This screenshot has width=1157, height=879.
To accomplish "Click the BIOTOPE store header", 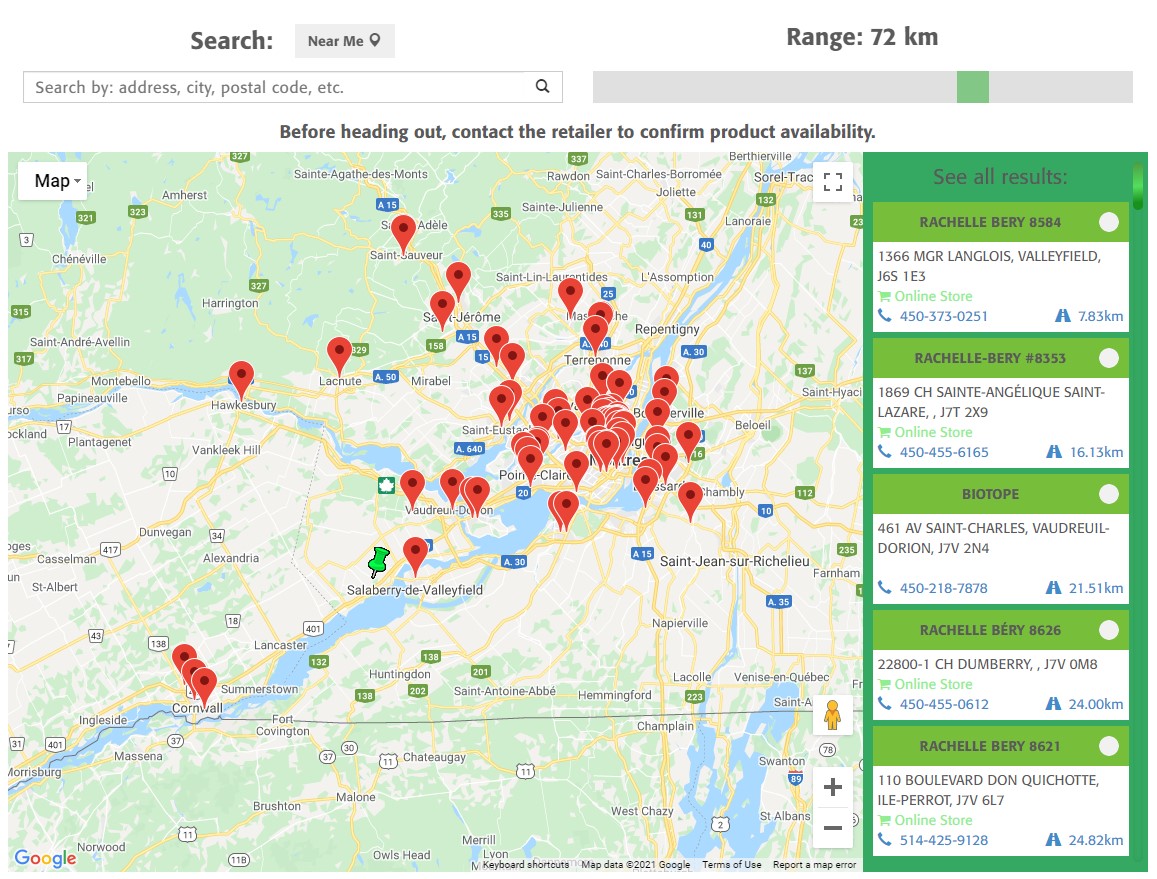I will pos(990,494).
